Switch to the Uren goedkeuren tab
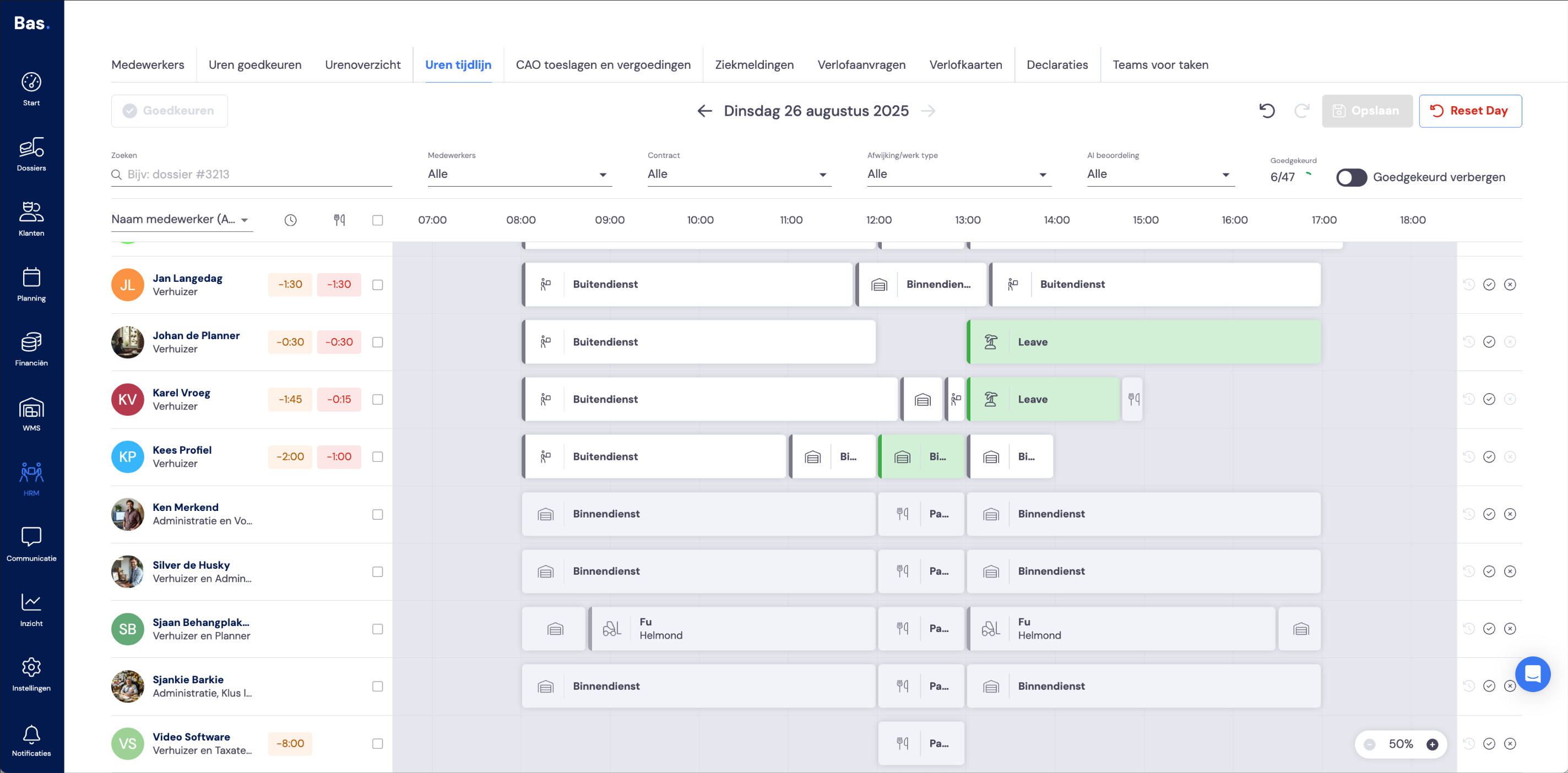Viewport: 1568px width, 773px height. click(254, 64)
